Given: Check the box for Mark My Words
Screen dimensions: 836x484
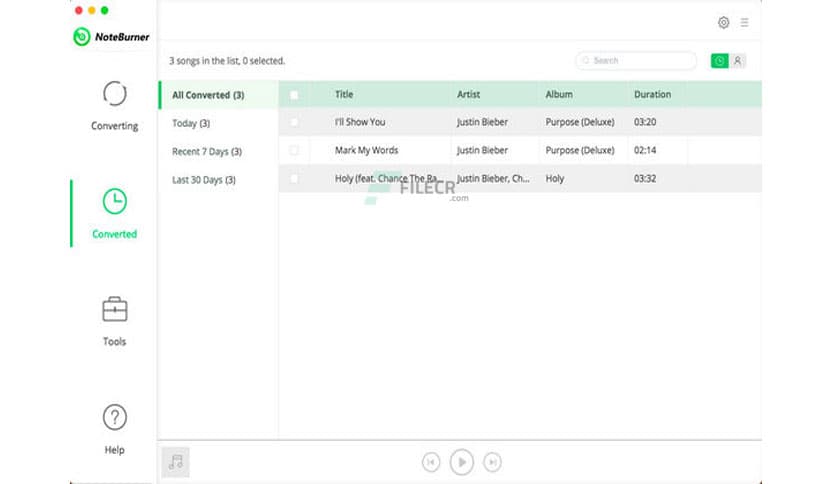Looking at the screenshot, I should (x=294, y=150).
